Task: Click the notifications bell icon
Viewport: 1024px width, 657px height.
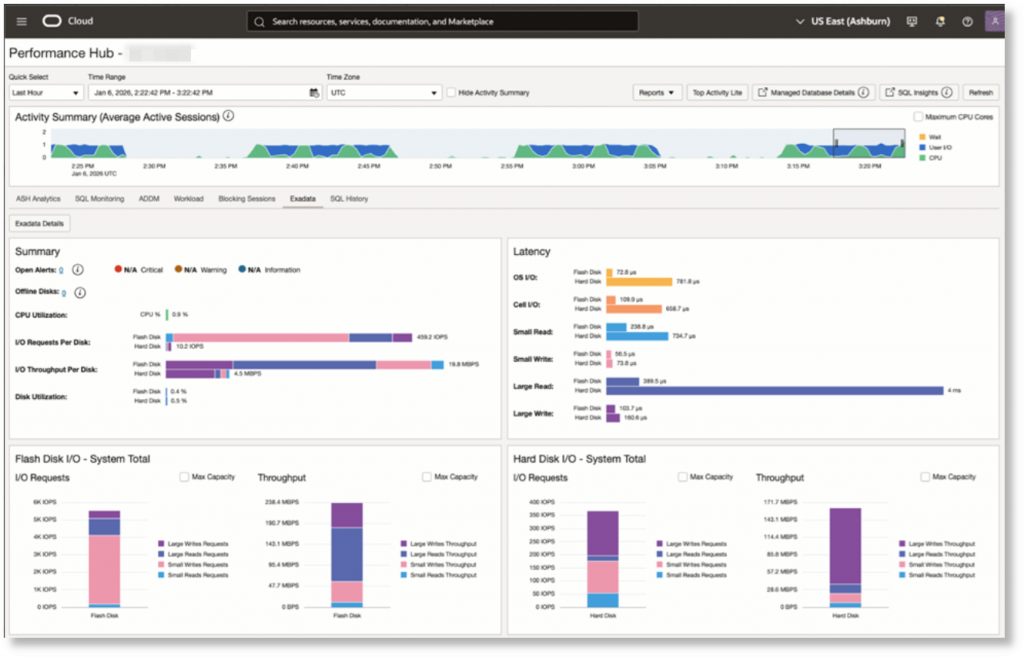Action: point(940,22)
